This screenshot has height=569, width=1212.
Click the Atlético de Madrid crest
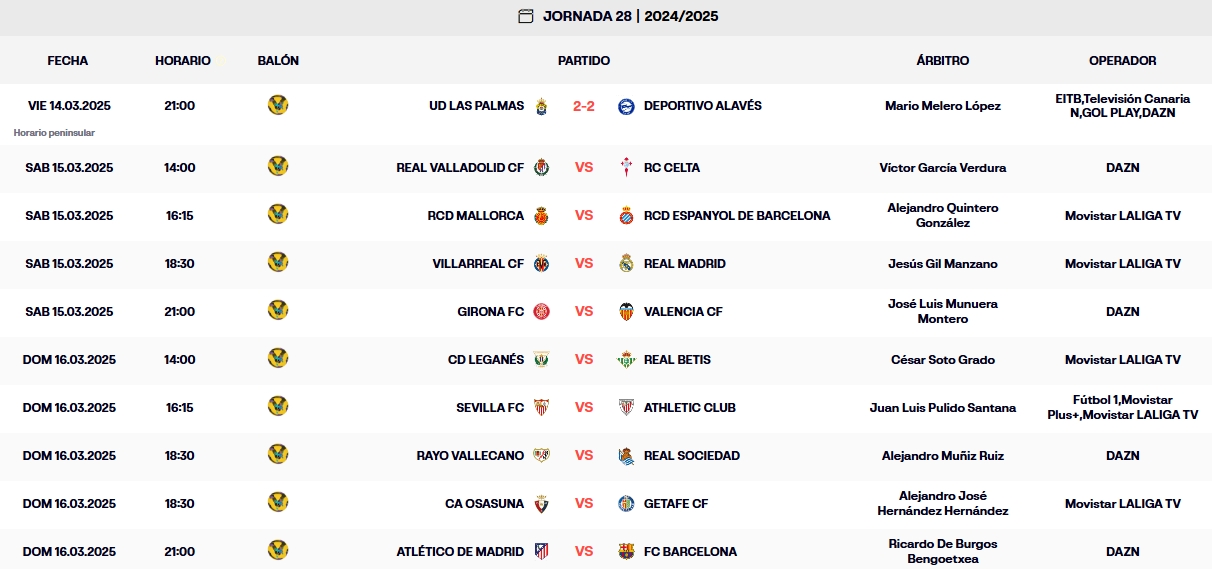[541, 552]
